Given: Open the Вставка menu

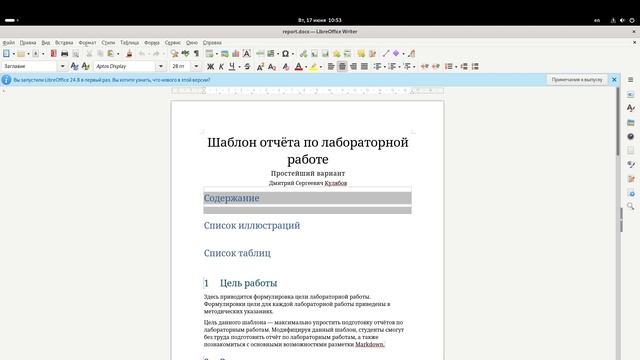Looking at the screenshot, I should (x=64, y=42).
